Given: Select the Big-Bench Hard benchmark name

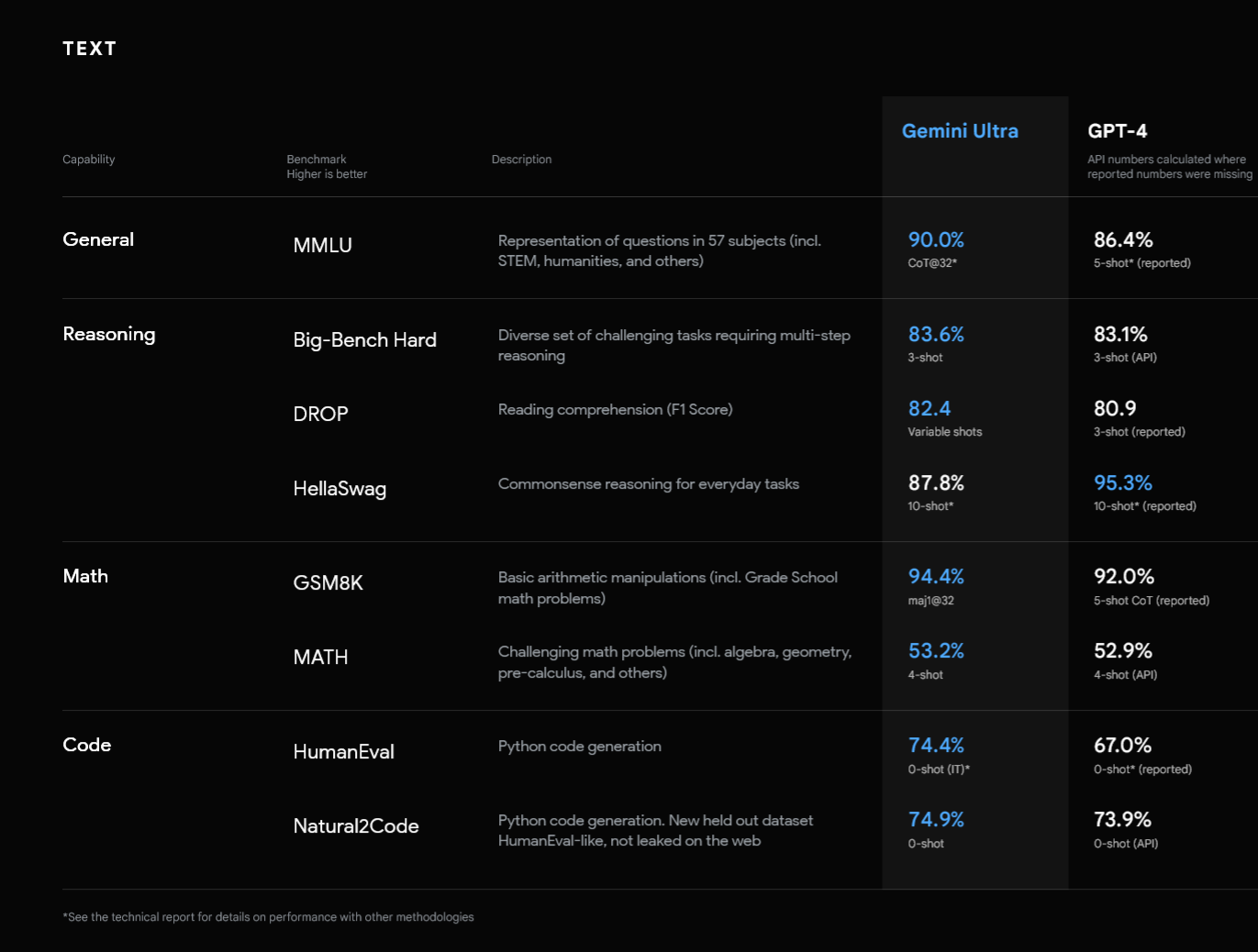Looking at the screenshot, I should [364, 340].
